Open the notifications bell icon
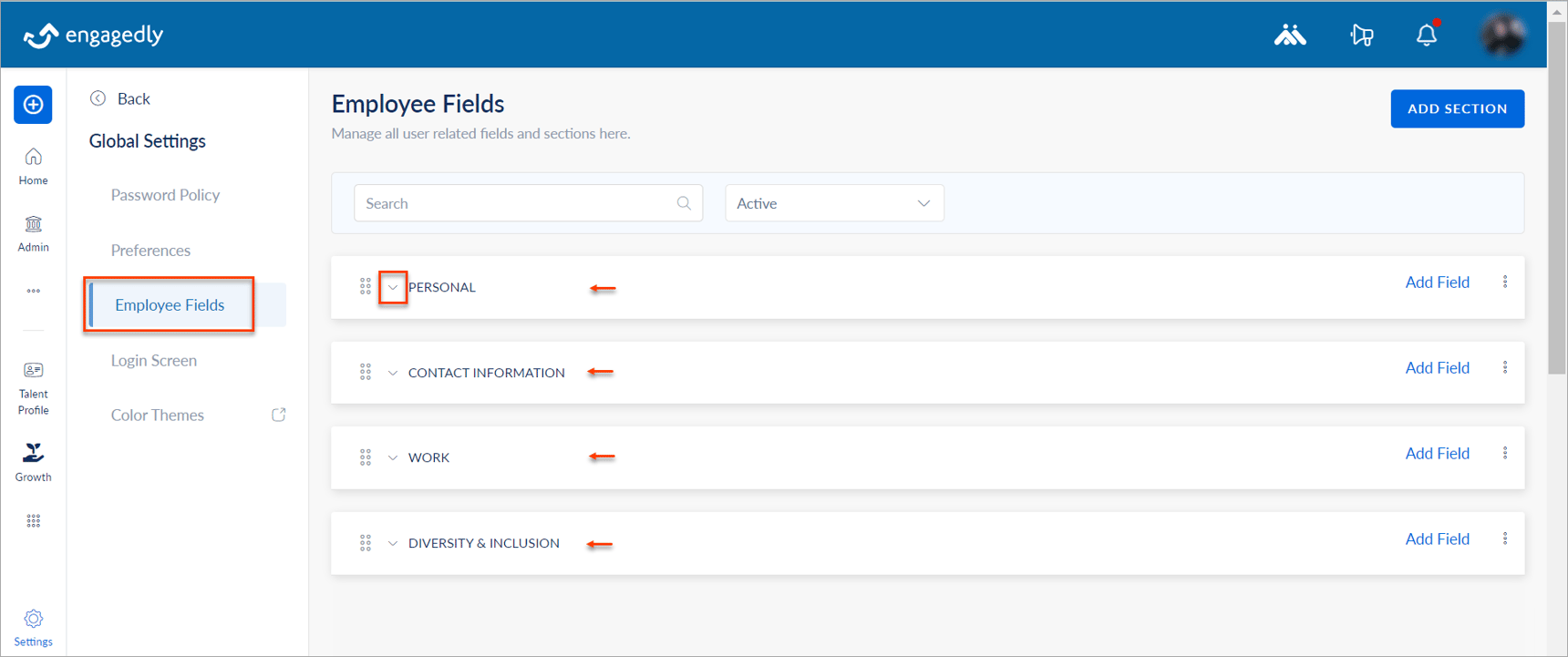Screen dimensions: 1568x657 [1427, 35]
